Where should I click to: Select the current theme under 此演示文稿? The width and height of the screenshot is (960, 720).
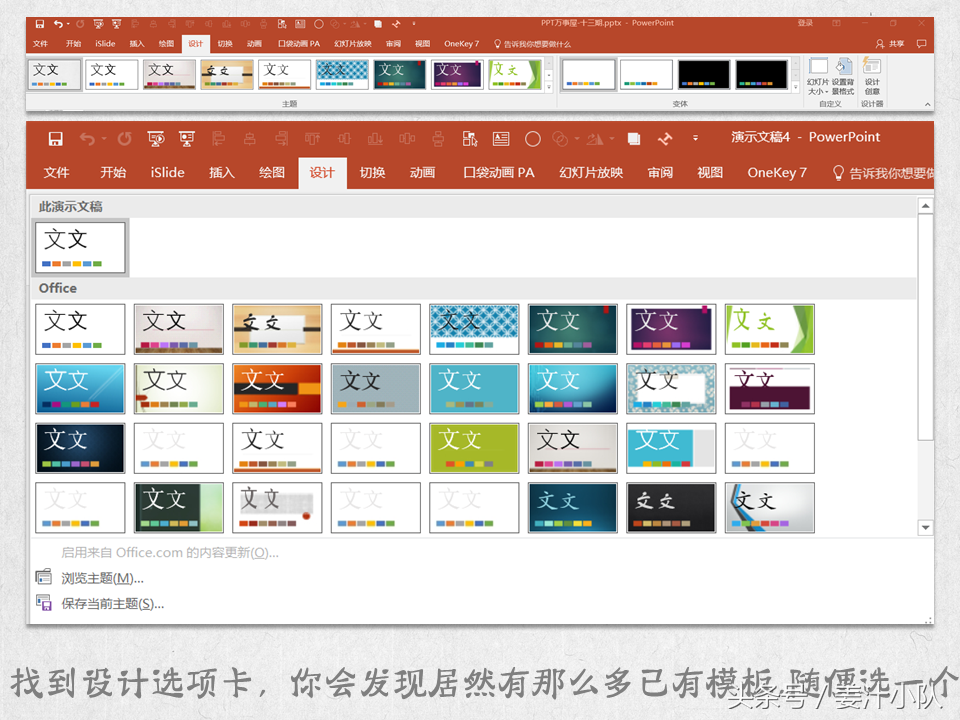tap(80, 247)
